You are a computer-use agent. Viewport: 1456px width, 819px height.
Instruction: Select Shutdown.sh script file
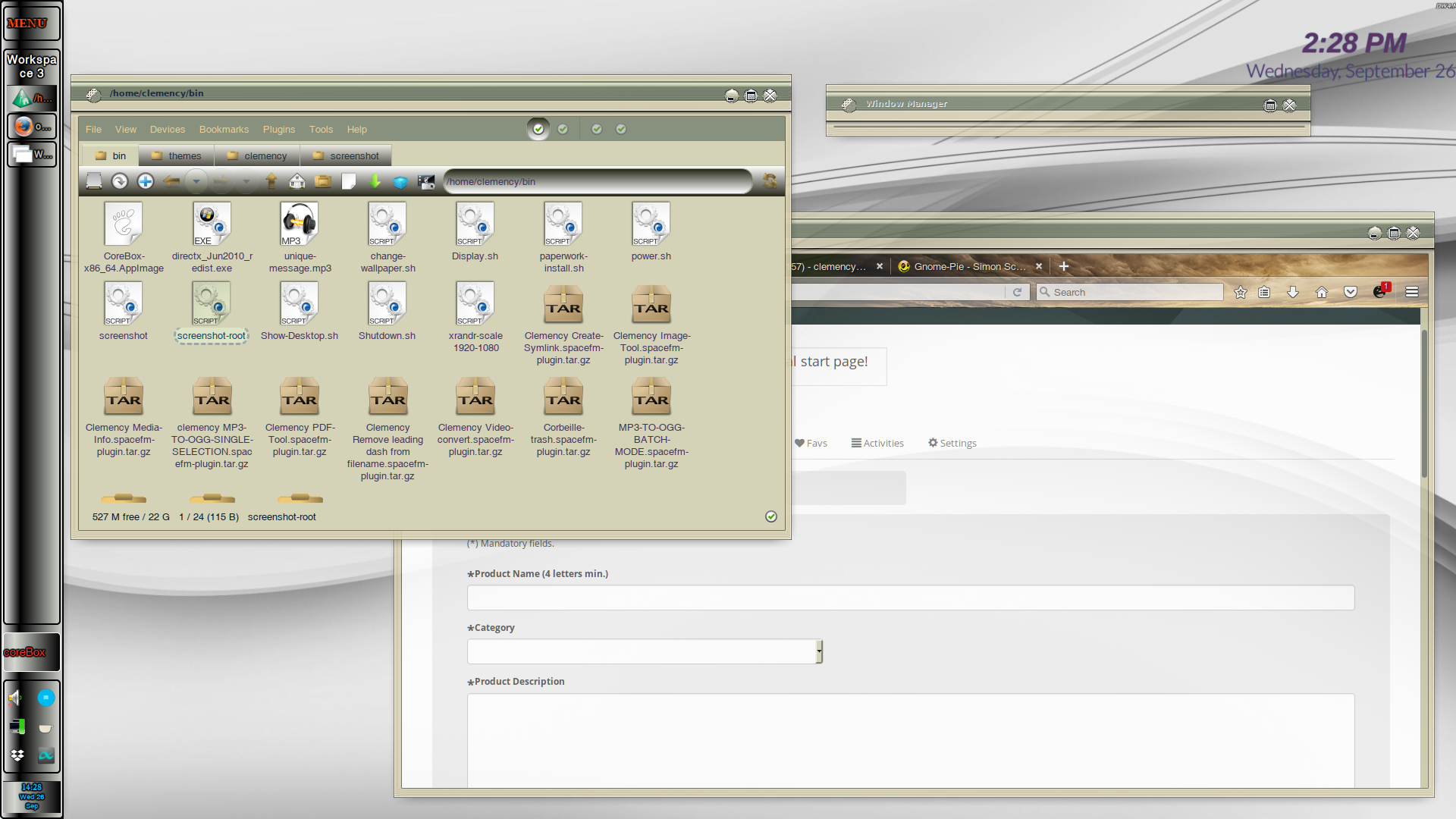[x=388, y=311]
